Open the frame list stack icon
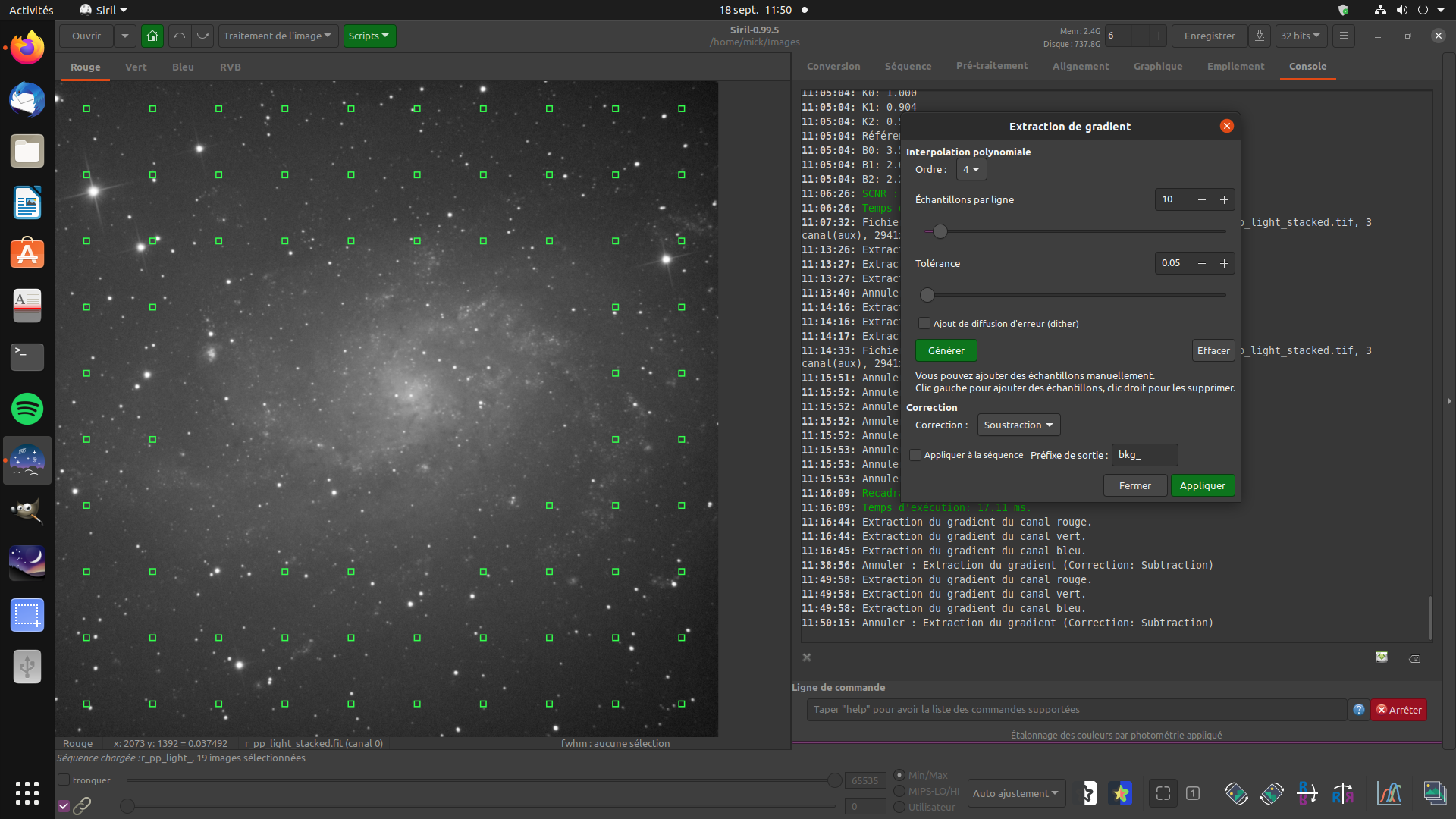The image size is (1456, 819). tap(1434, 793)
